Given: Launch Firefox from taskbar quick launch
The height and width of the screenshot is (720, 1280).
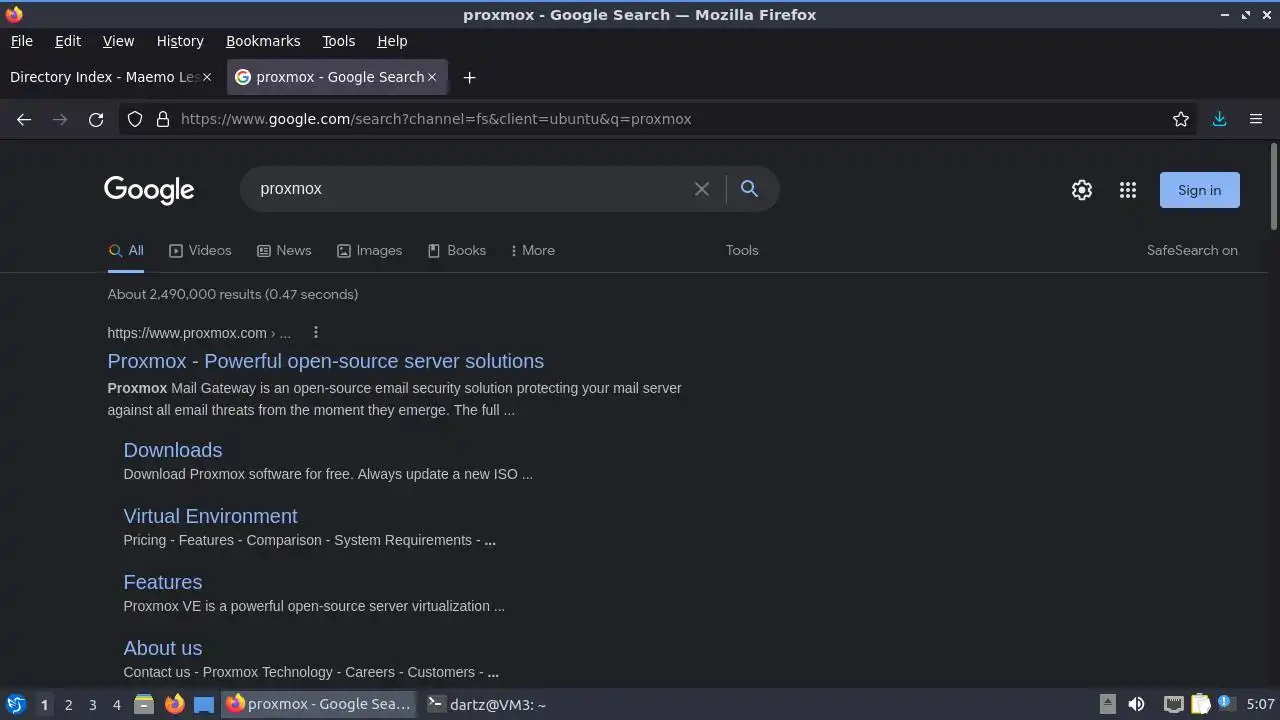Looking at the screenshot, I should click(x=174, y=704).
